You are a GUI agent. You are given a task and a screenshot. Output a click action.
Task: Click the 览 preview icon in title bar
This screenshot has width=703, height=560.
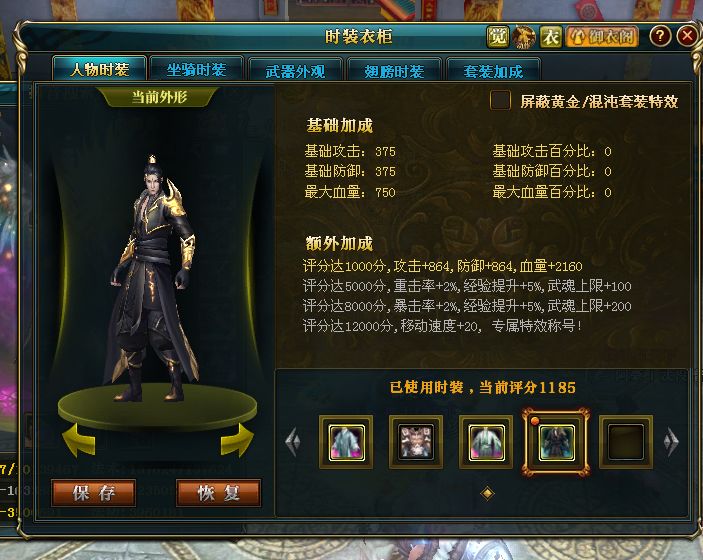coord(498,37)
